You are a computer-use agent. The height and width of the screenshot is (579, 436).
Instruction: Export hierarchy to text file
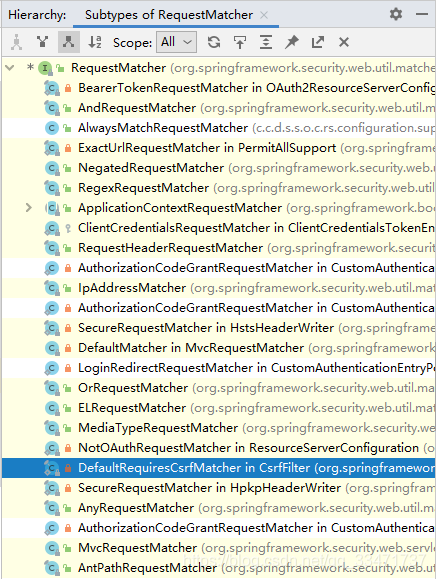point(317,42)
